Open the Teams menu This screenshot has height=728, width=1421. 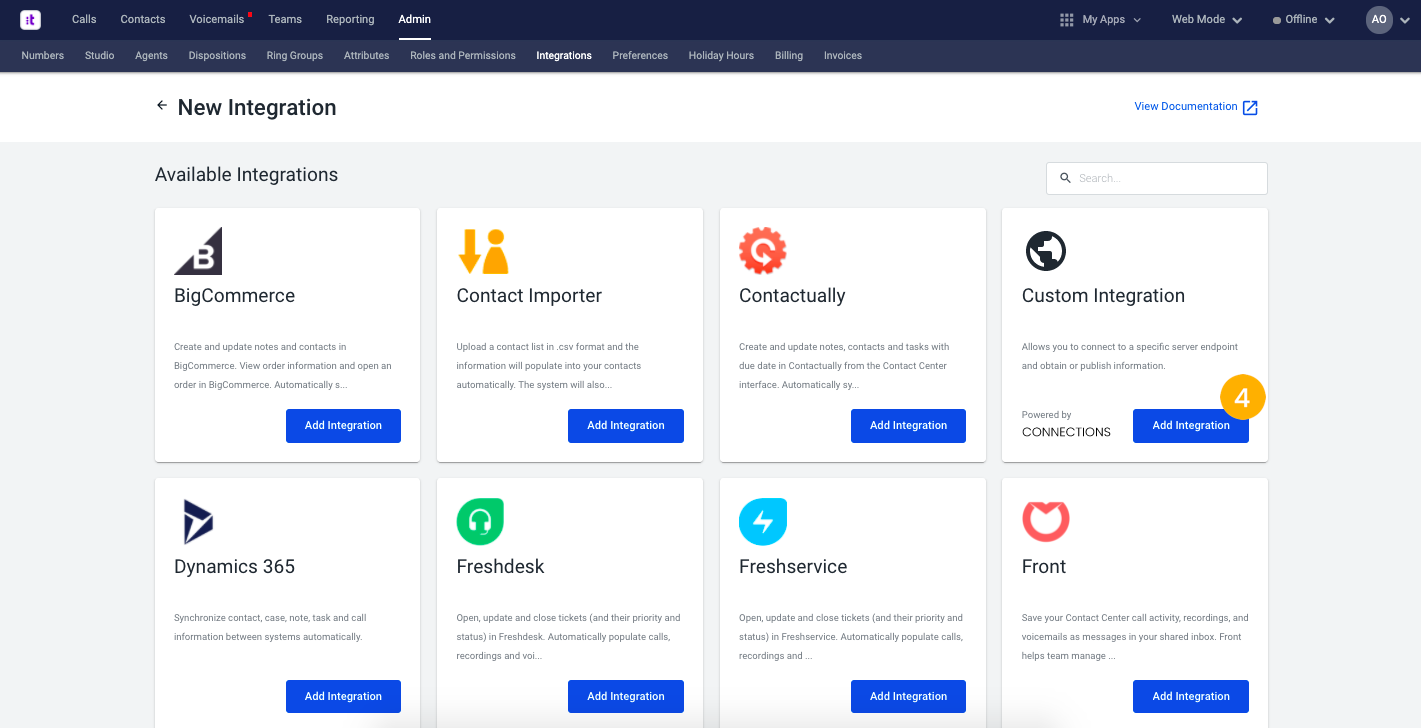point(285,19)
